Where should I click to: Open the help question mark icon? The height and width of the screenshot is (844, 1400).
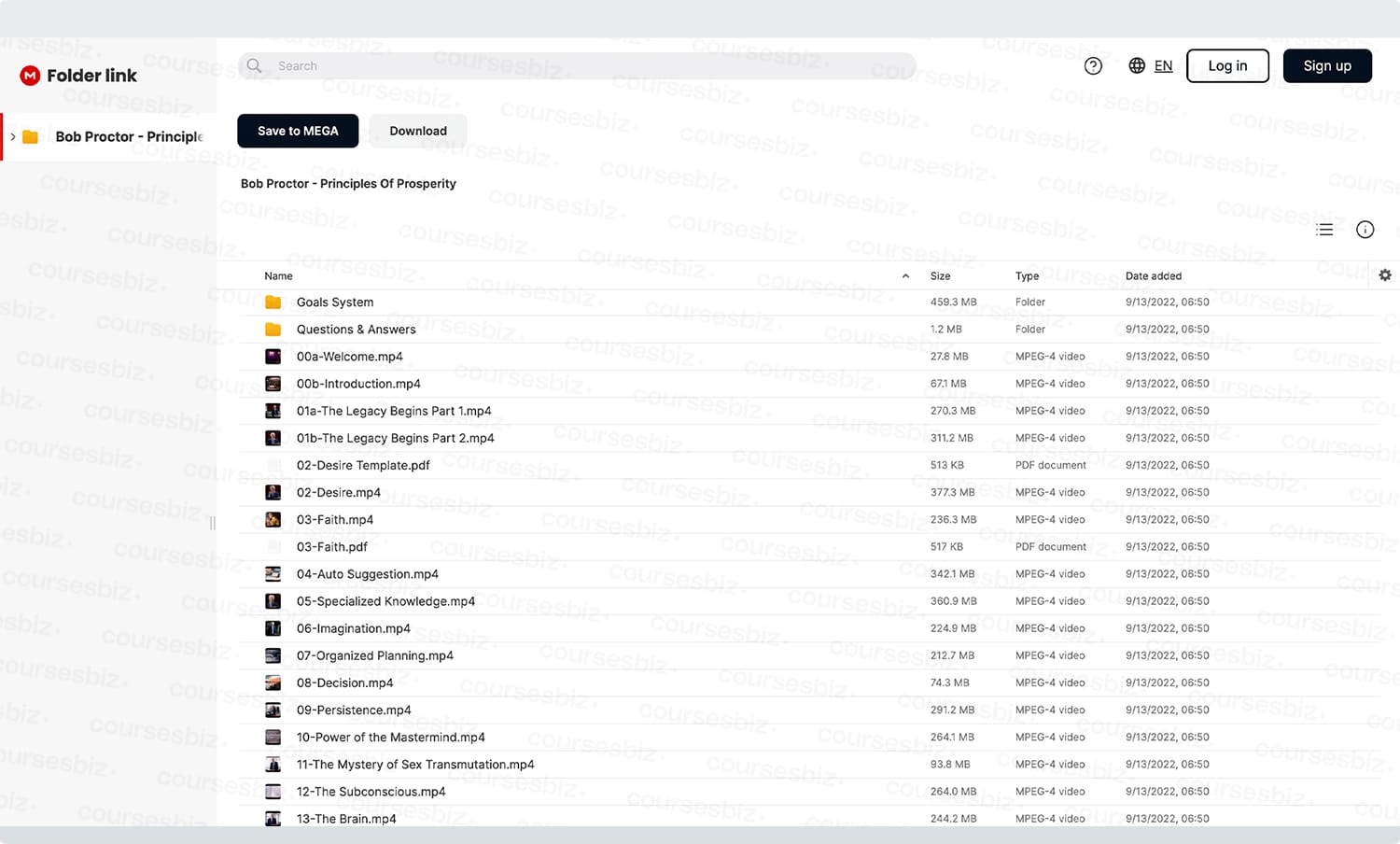click(1093, 65)
